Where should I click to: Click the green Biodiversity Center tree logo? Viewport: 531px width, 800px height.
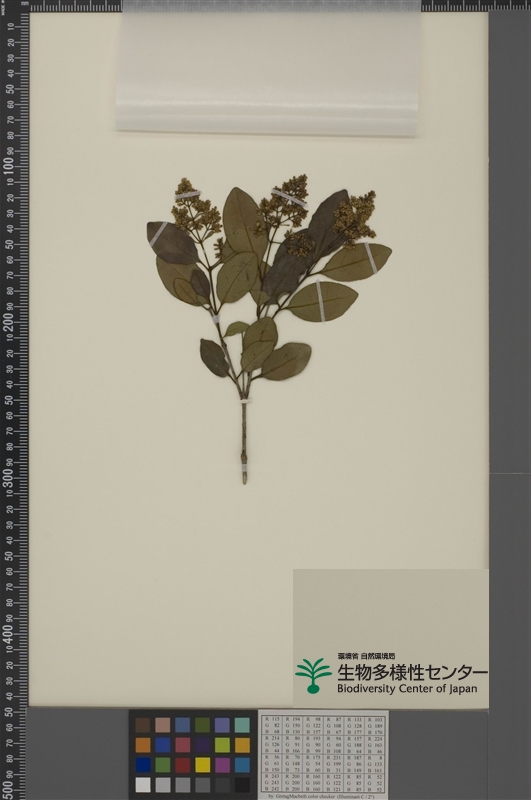[x=313, y=676]
